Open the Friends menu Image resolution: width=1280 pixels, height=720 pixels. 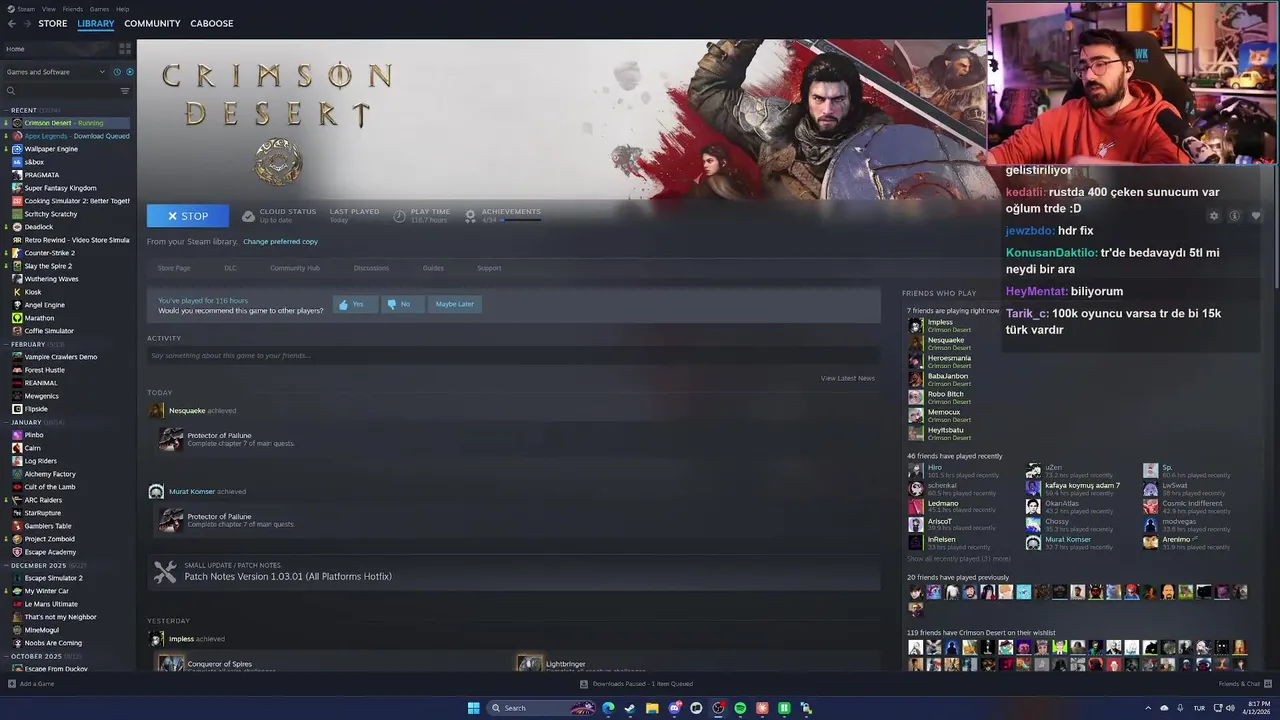coord(73,9)
